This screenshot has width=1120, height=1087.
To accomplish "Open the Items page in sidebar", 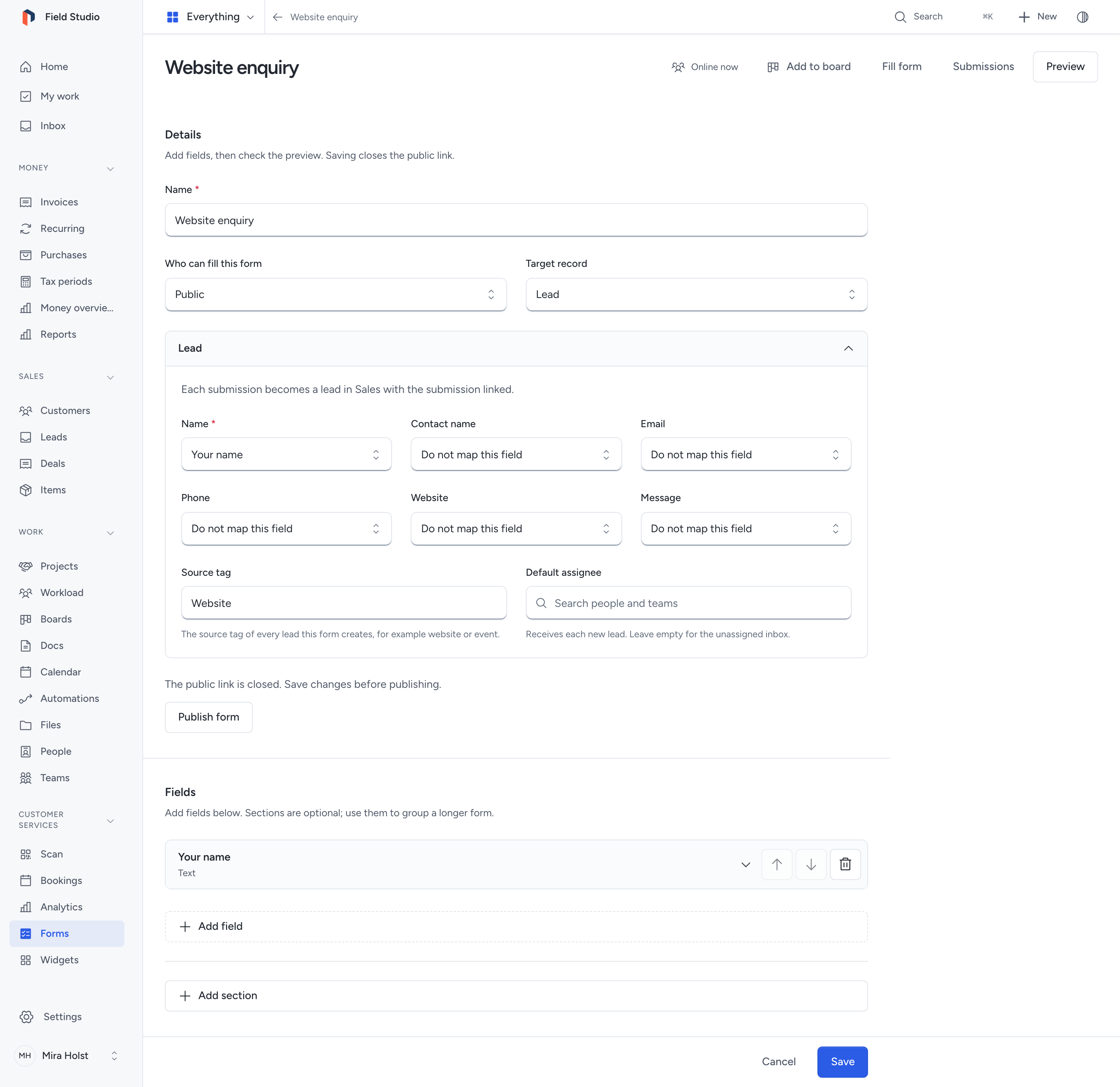I will tap(67, 489).
